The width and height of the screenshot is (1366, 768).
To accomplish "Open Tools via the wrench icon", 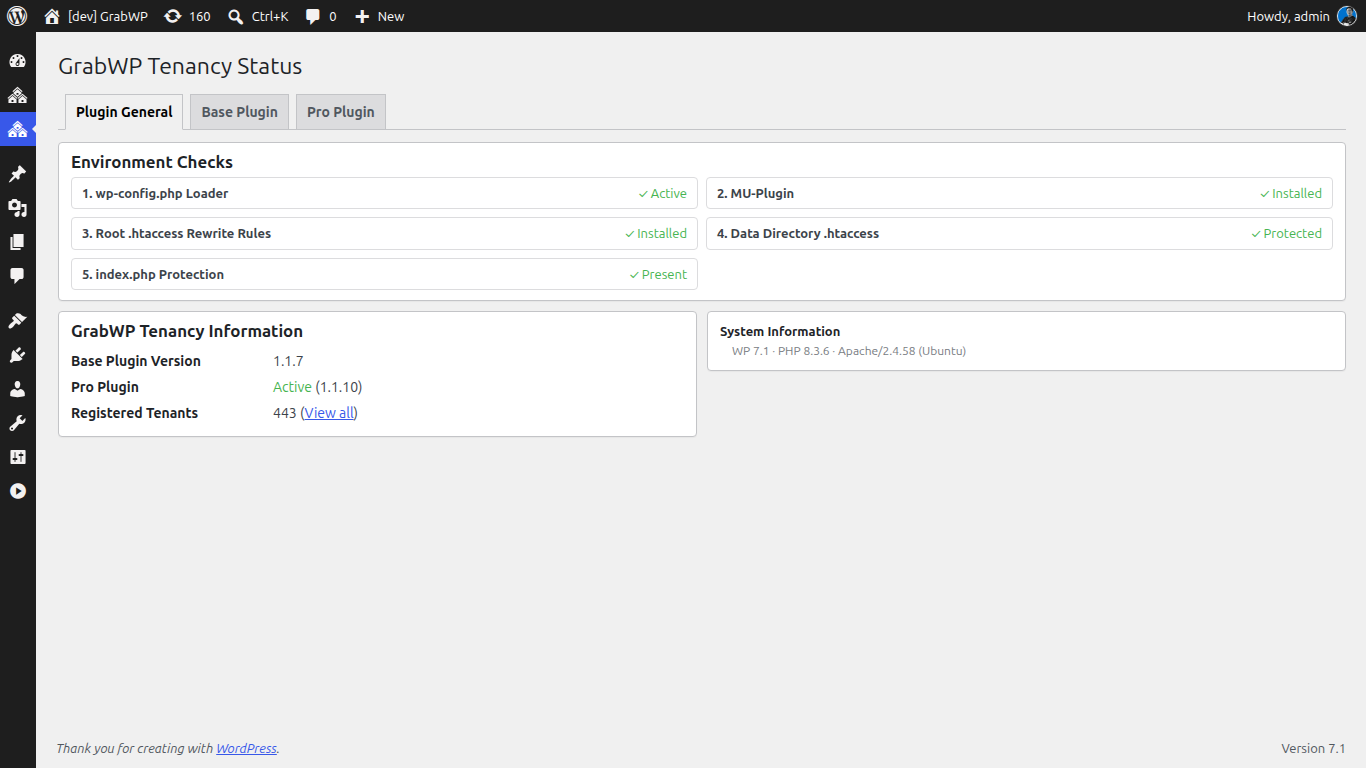I will (x=17, y=423).
